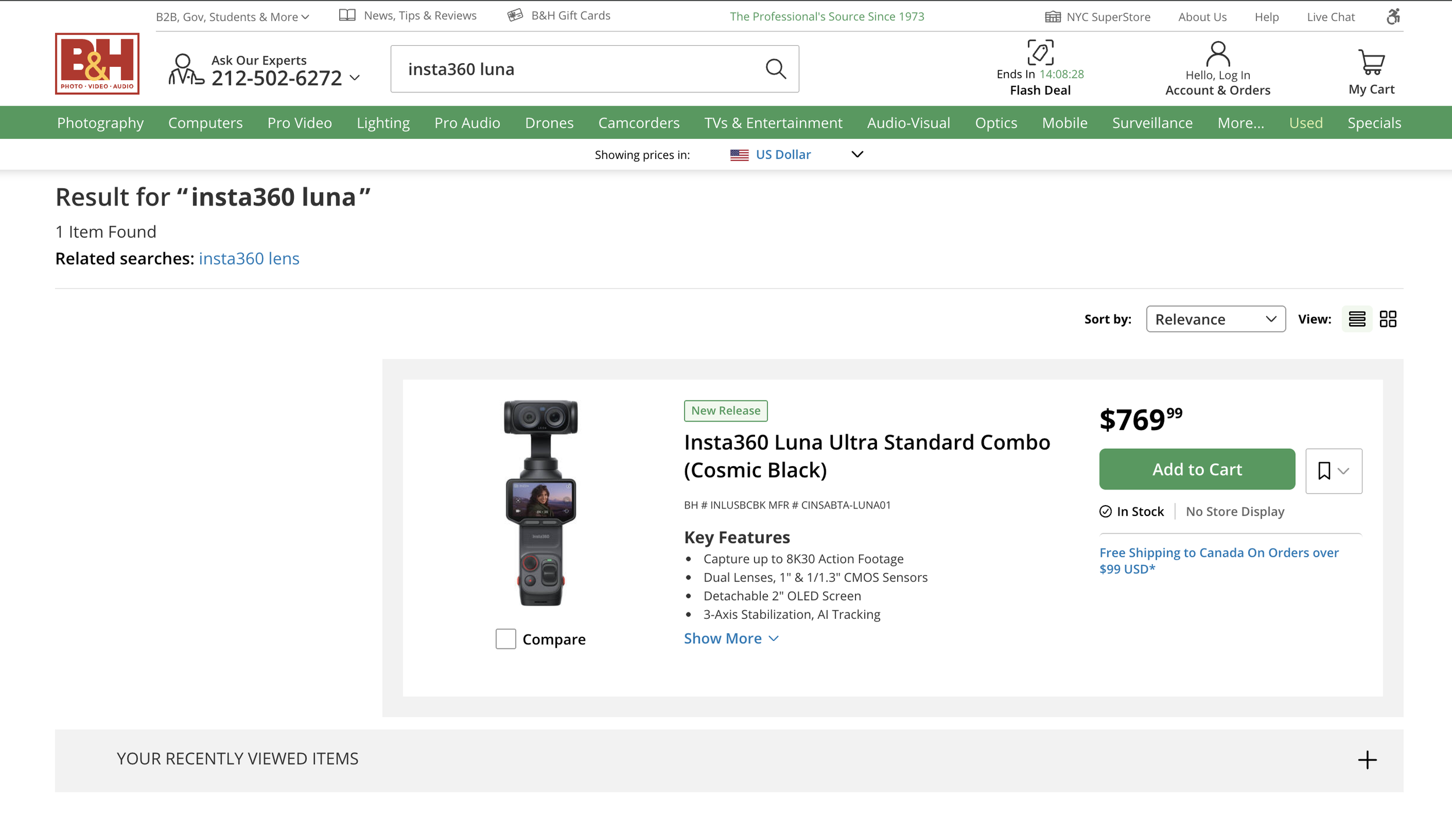Viewport: 1452px width, 840px height.
Task: Click the insta360 lens related search
Action: click(249, 259)
